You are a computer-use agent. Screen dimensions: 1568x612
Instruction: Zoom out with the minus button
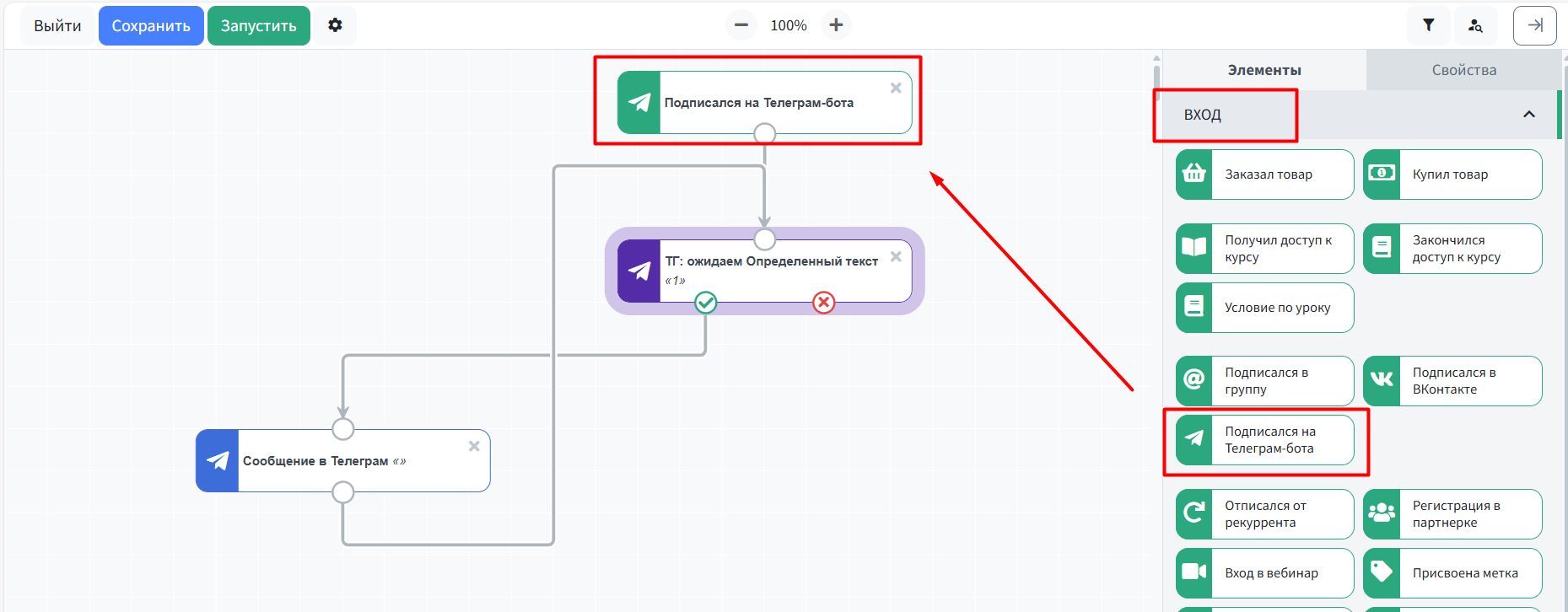point(741,25)
